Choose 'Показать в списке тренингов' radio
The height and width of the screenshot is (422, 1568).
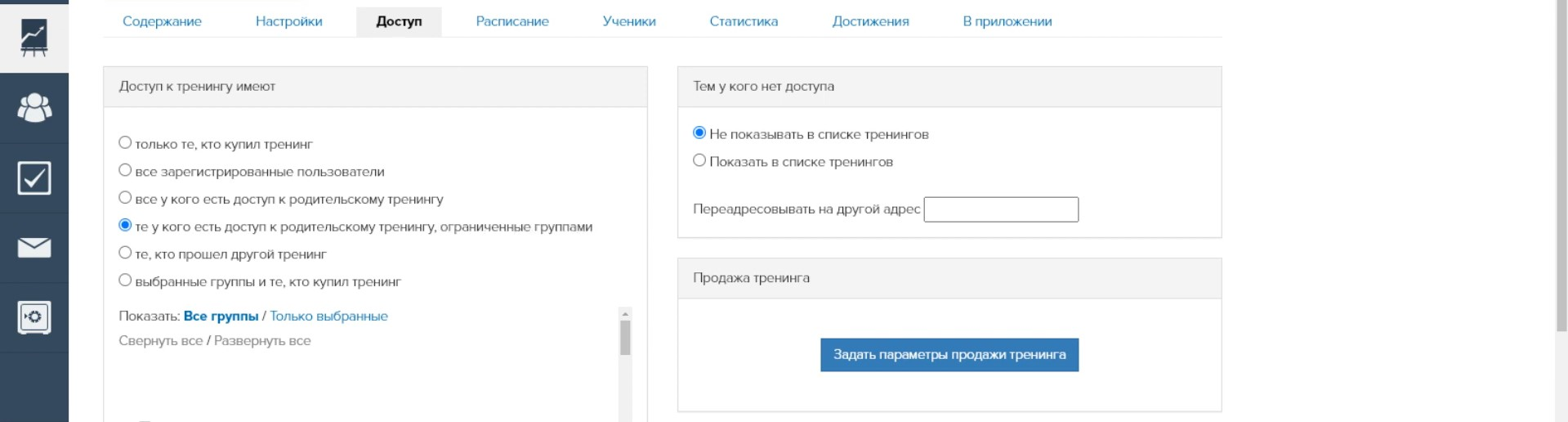699,160
